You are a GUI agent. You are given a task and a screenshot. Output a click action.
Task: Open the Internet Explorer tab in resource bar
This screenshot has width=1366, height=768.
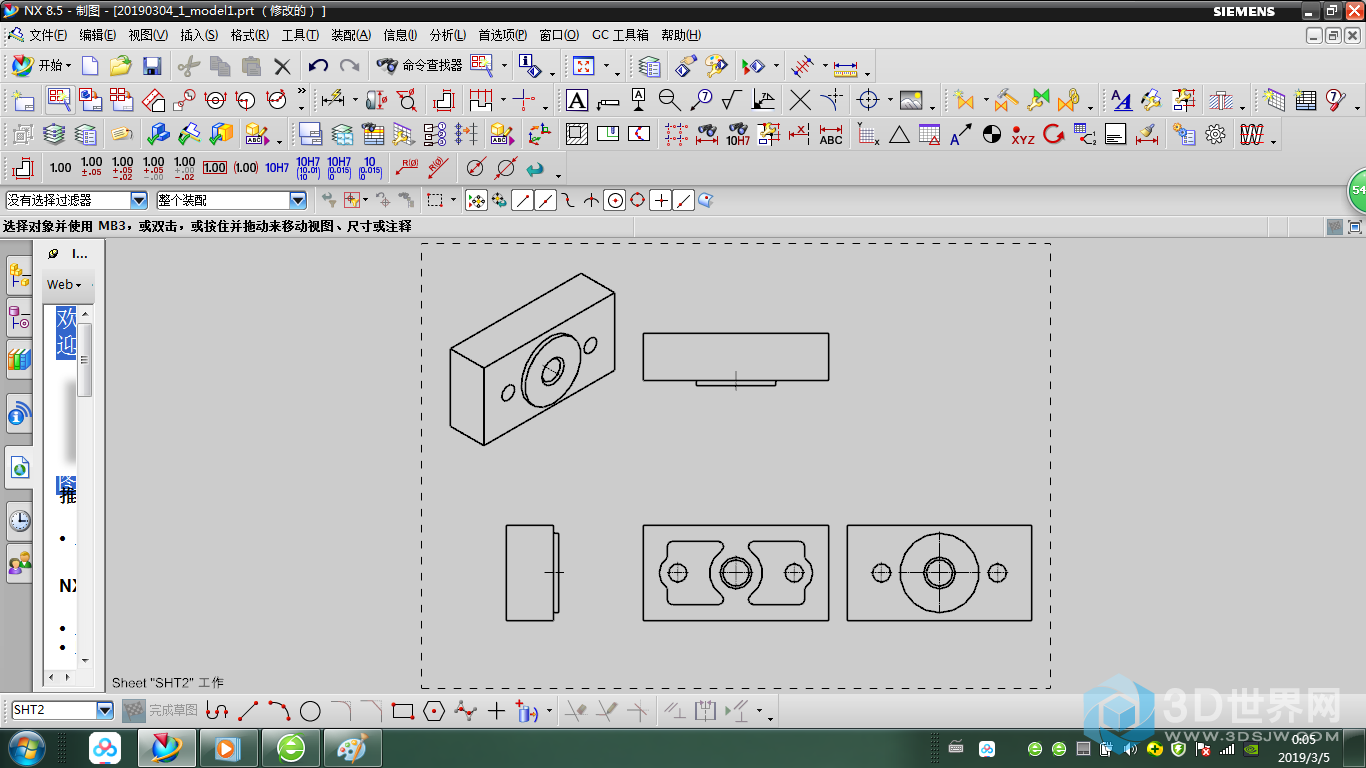pos(19,467)
